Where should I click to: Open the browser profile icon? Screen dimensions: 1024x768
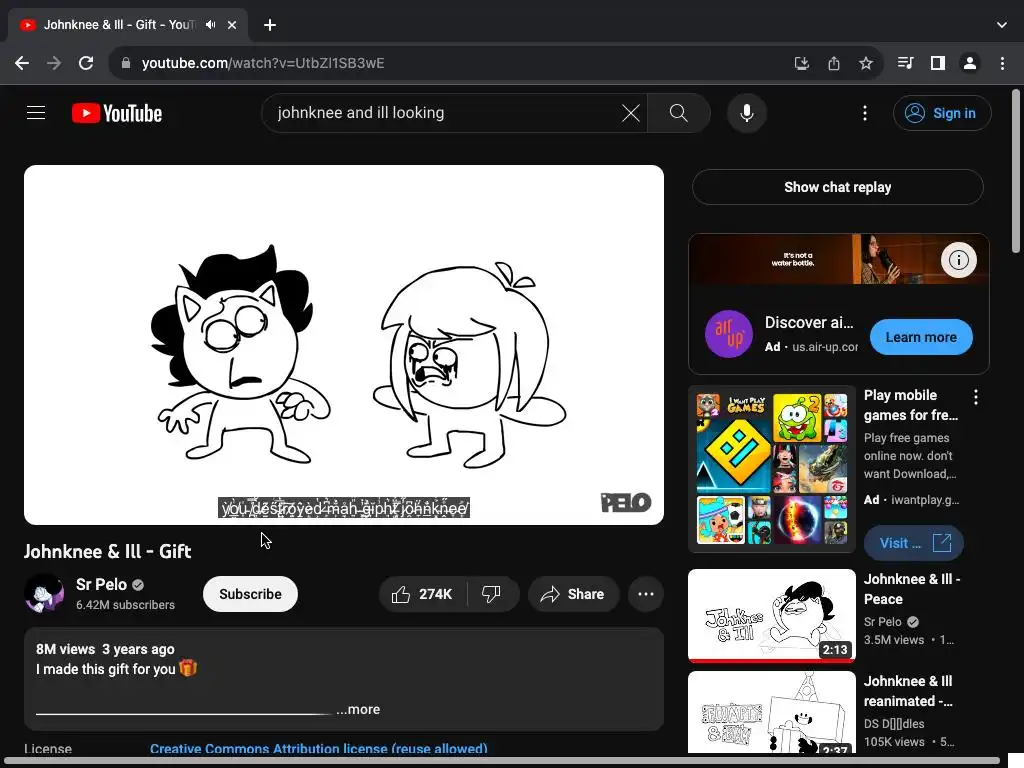tap(970, 63)
